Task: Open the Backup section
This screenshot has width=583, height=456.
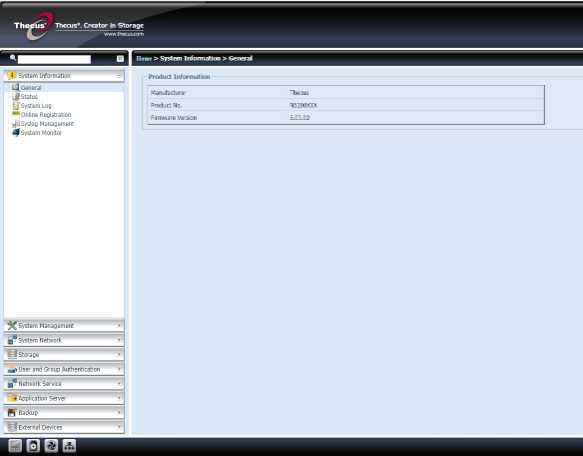Action: pyautogui.click(x=64, y=413)
